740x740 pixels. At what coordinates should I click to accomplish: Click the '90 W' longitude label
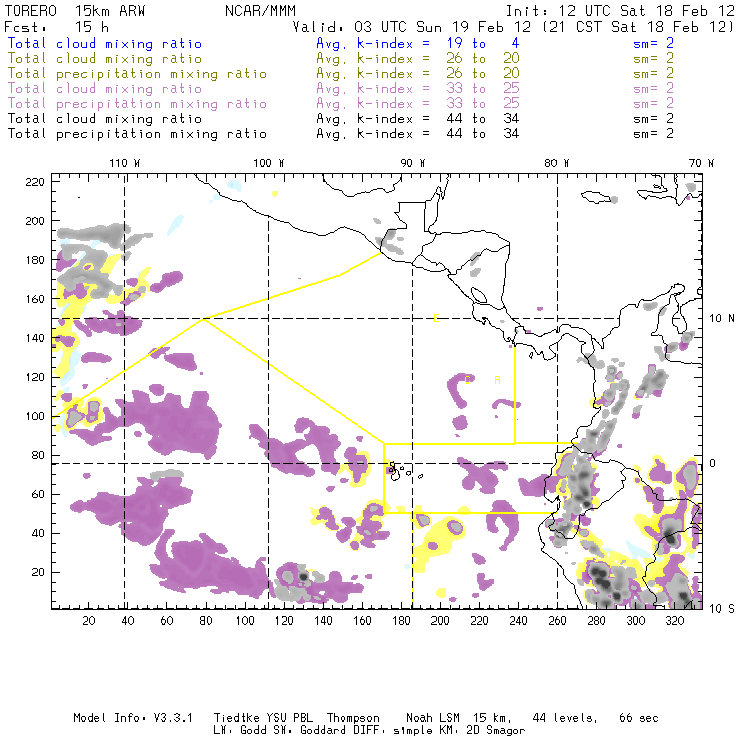[413, 163]
